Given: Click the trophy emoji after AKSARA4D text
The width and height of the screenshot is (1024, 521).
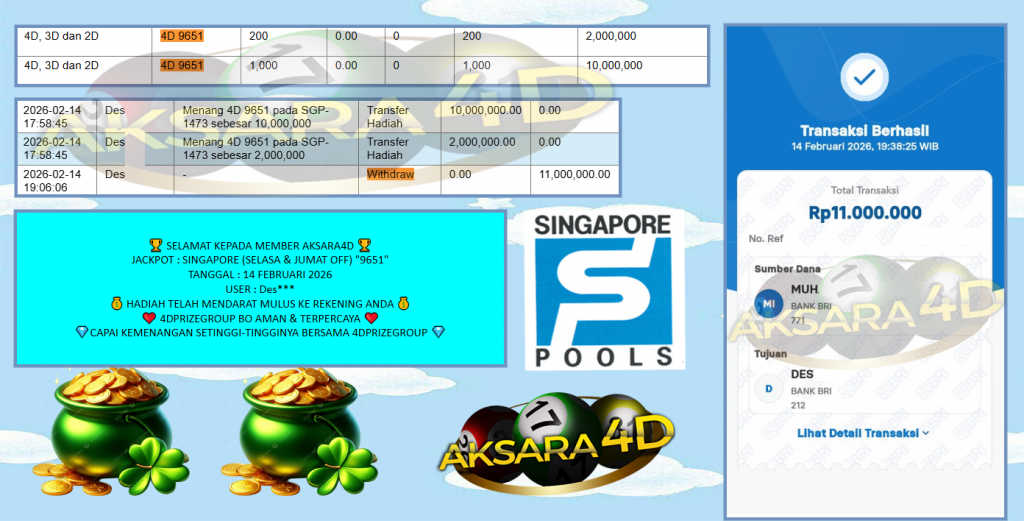Looking at the screenshot, I should coord(364,245).
